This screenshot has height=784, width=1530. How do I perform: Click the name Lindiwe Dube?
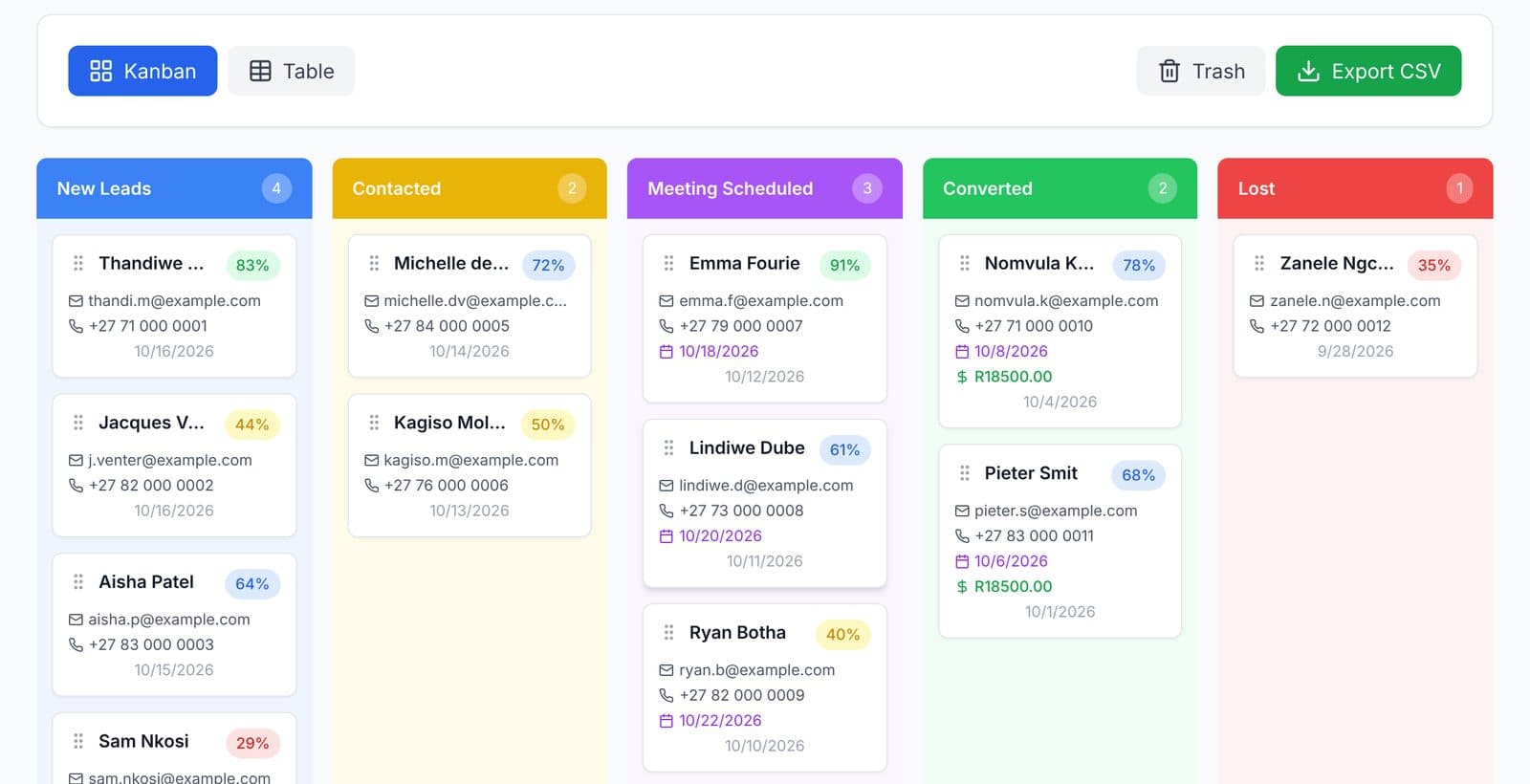(x=747, y=447)
